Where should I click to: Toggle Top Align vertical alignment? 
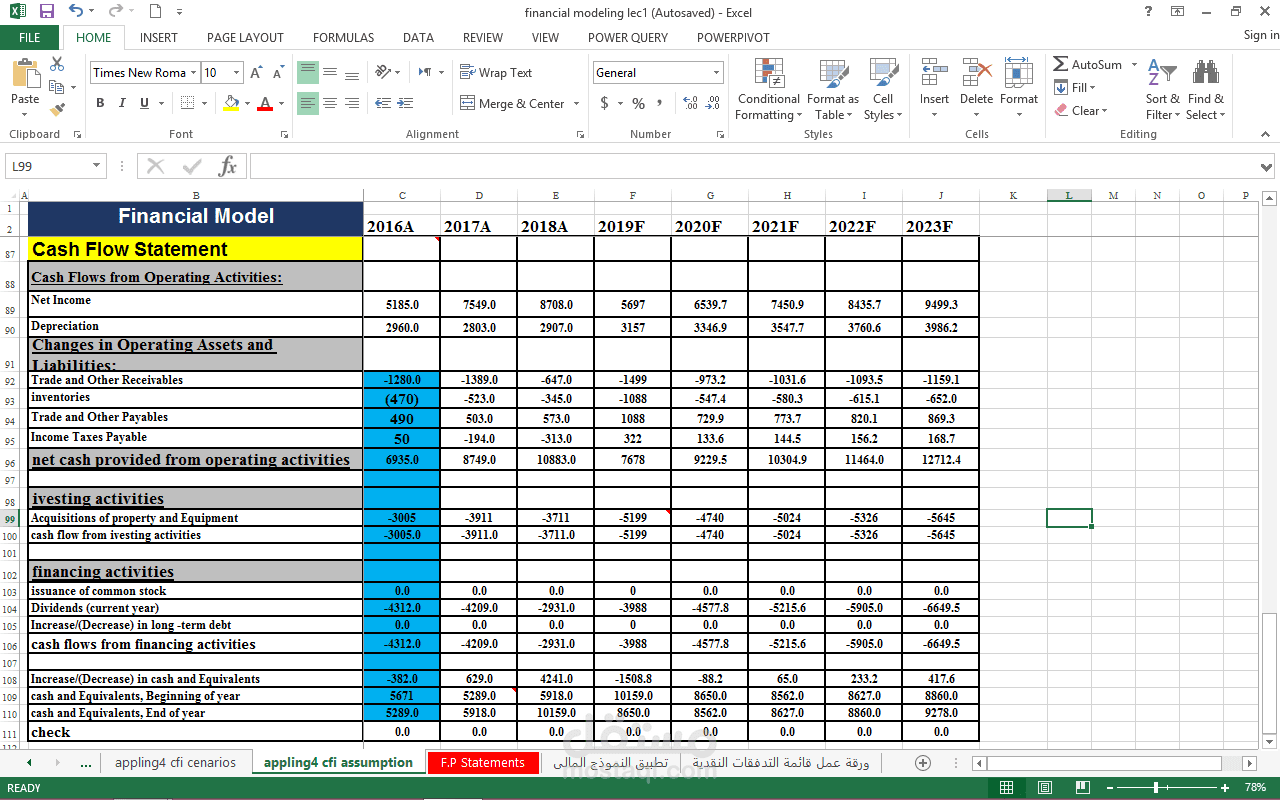coord(309,72)
